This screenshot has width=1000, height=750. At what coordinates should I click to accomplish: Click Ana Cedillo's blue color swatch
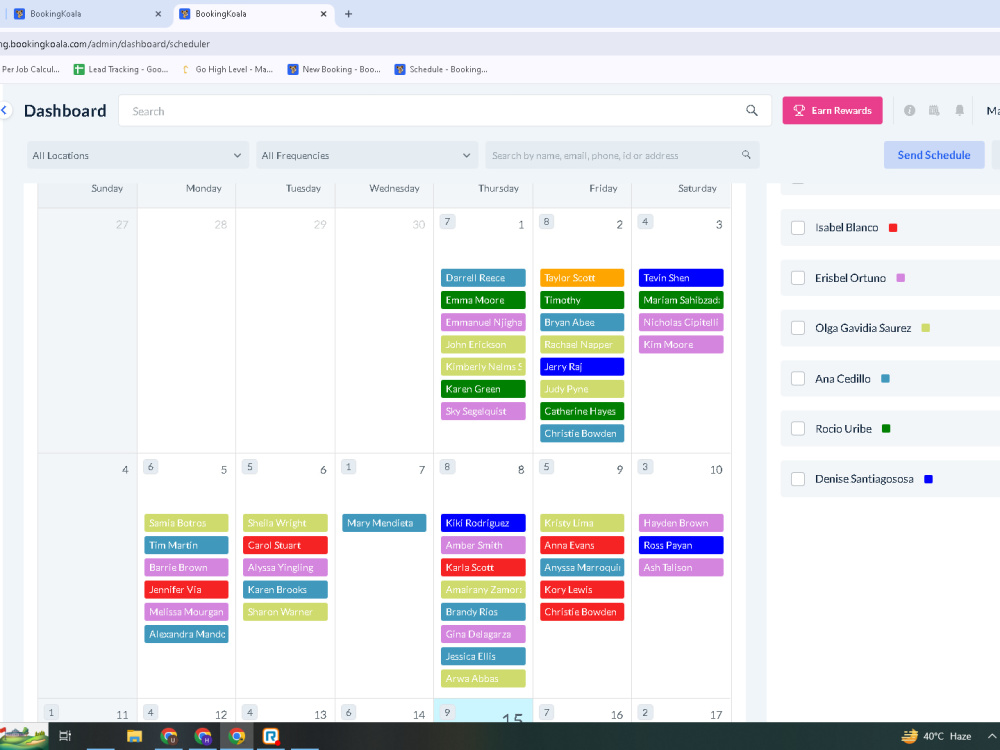coord(885,379)
